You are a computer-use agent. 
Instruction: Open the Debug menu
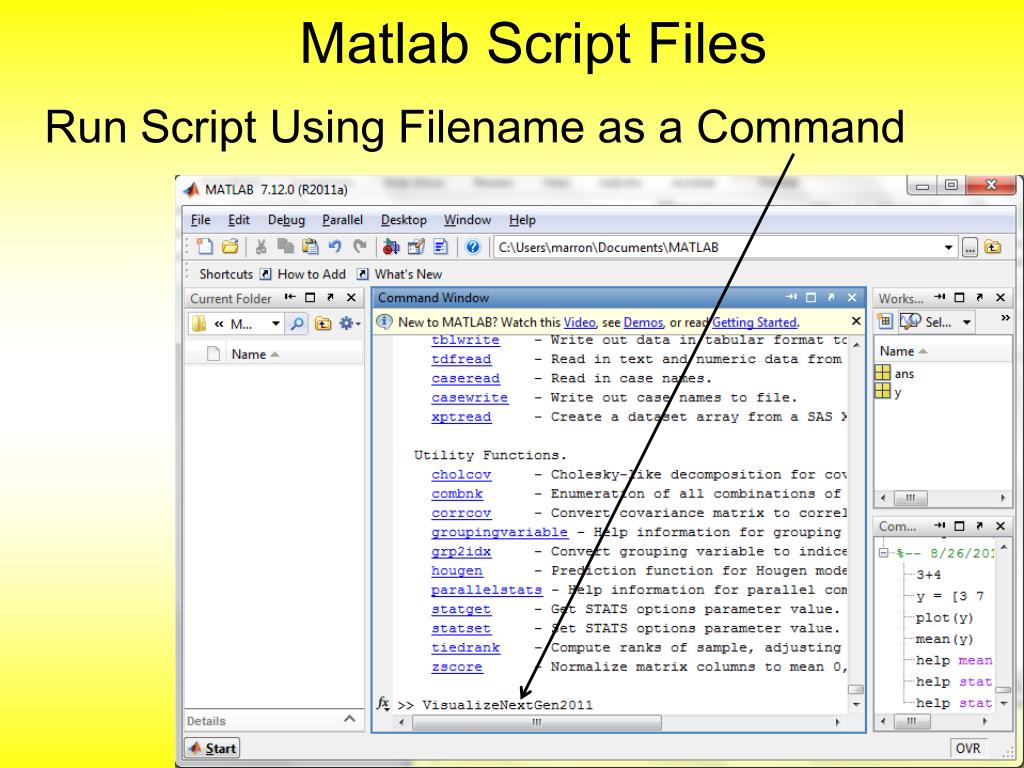point(286,220)
